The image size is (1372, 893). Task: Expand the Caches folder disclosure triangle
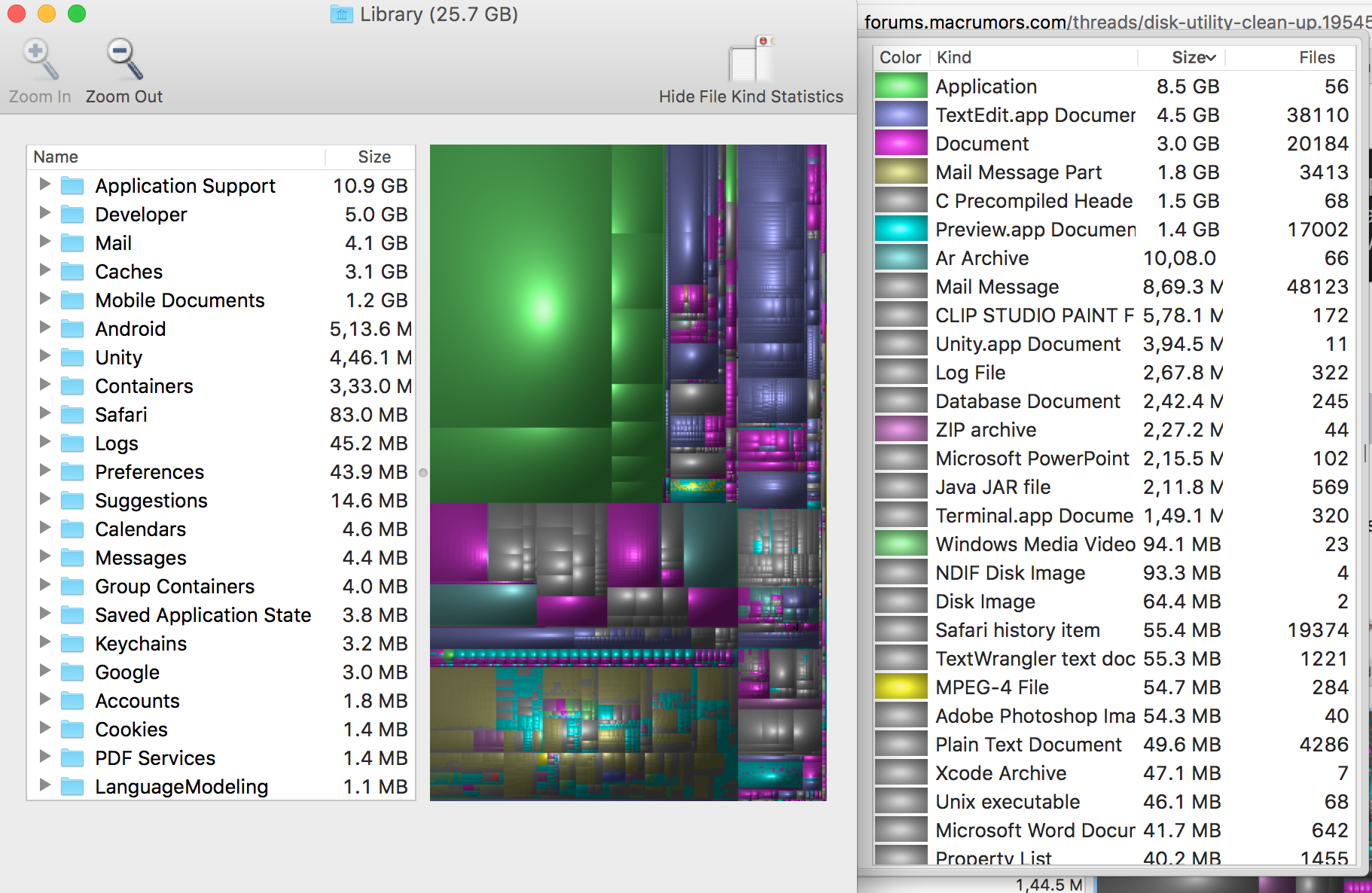click(44, 270)
